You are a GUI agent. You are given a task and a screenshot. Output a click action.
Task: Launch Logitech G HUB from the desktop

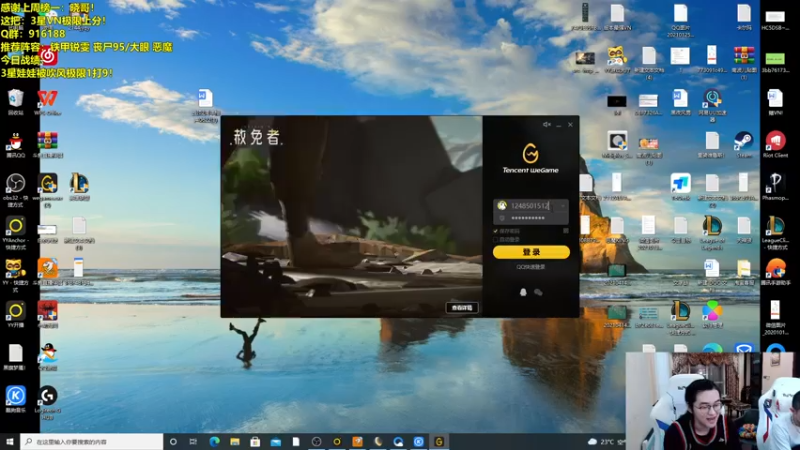[x=47, y=403]
